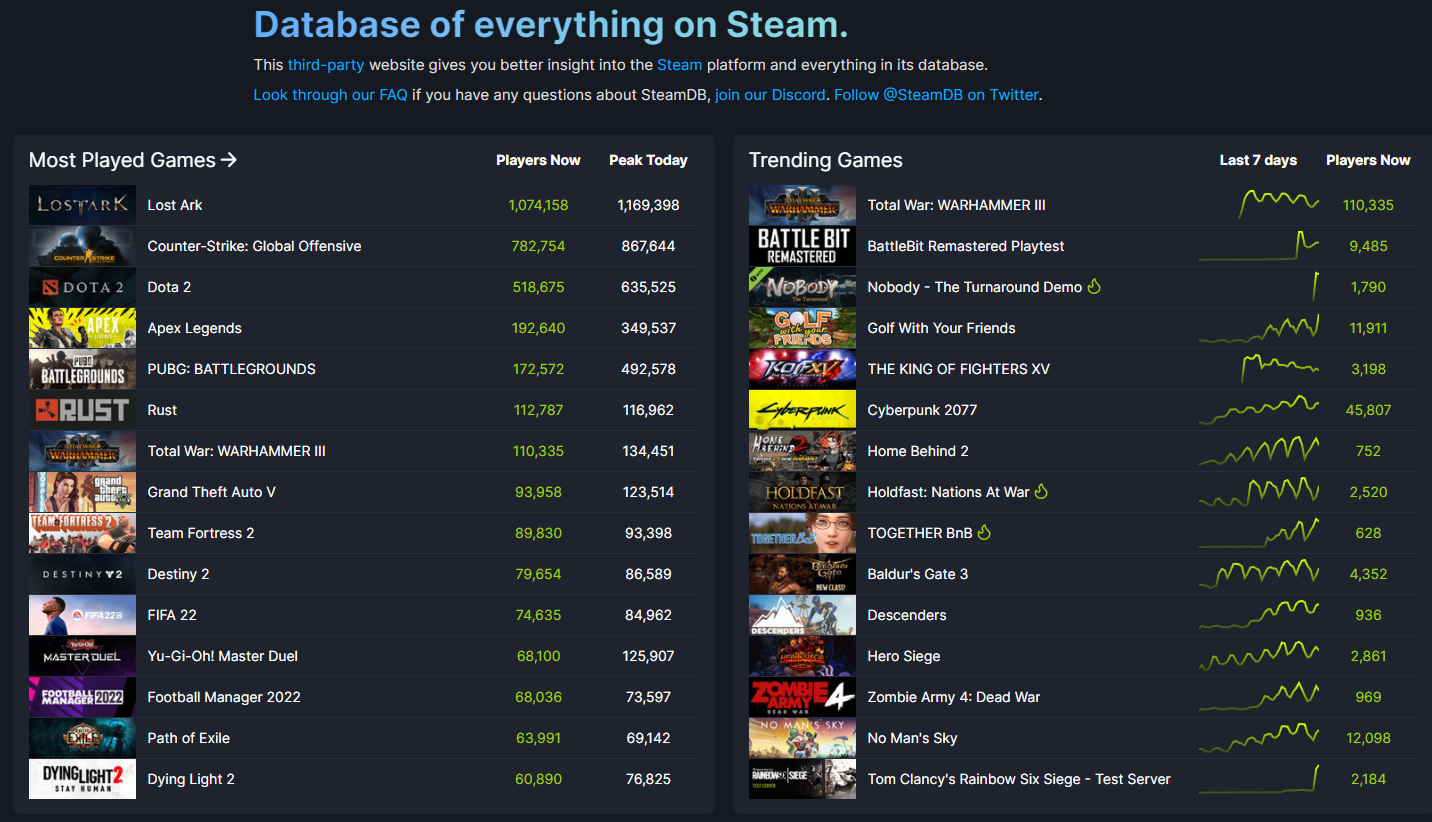Open the third-party link in description

tap(326, 65)
